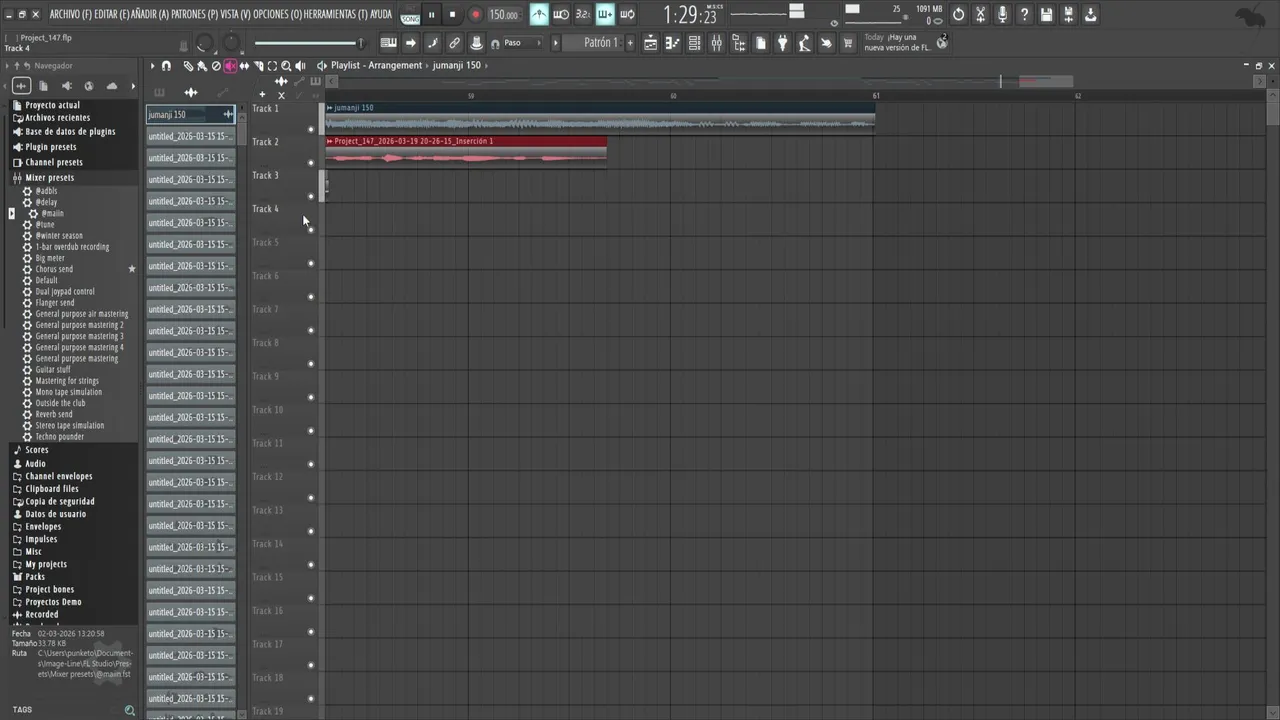Click the microphone recording icon top right
The image size is (1280, 720).
(x=1003, y=15)
